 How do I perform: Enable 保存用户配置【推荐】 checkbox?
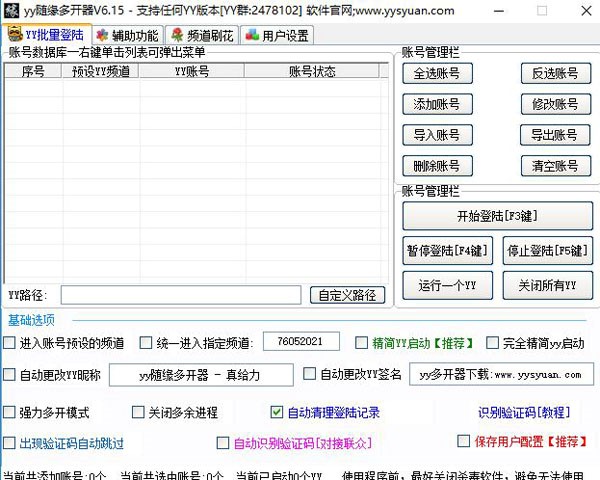(x=464, y=441)
